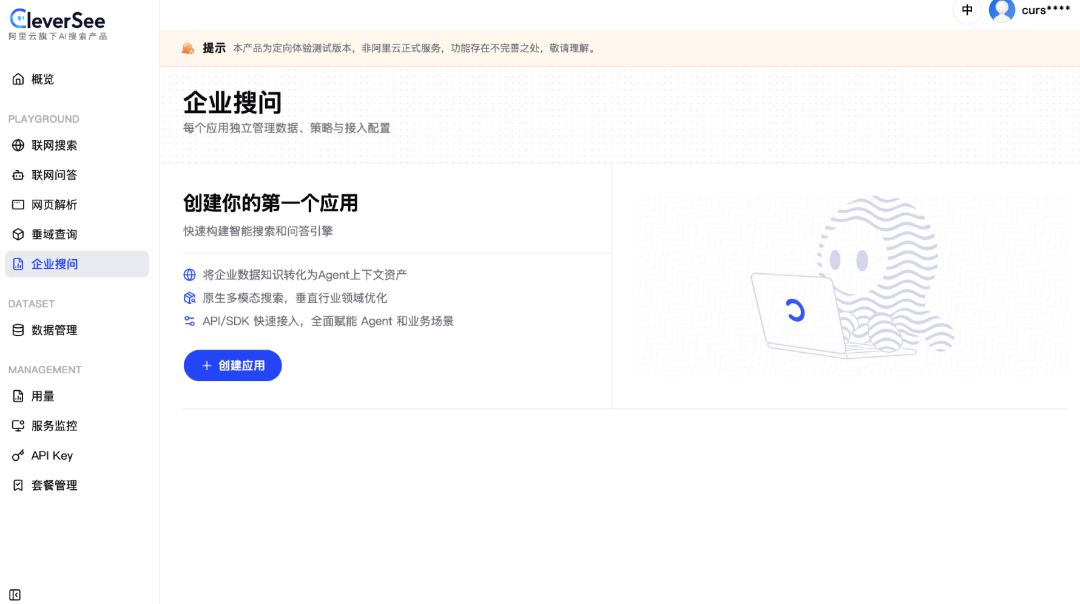This screenshot has height=604, width=1080.
Task: Click the user avatar icon
Action: tap(1001, 10)
